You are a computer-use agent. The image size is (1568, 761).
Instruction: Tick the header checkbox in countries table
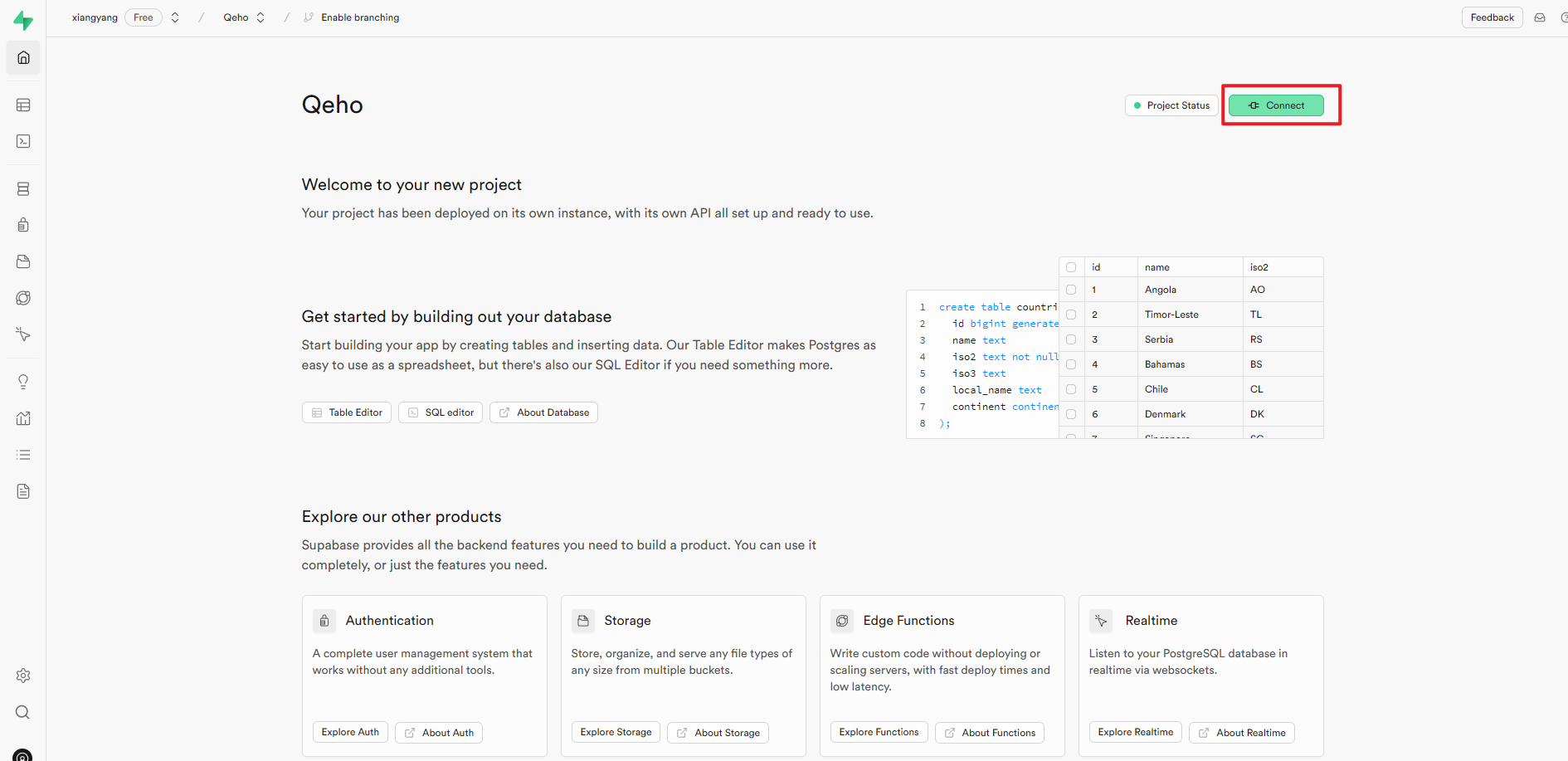[1071, 267]
